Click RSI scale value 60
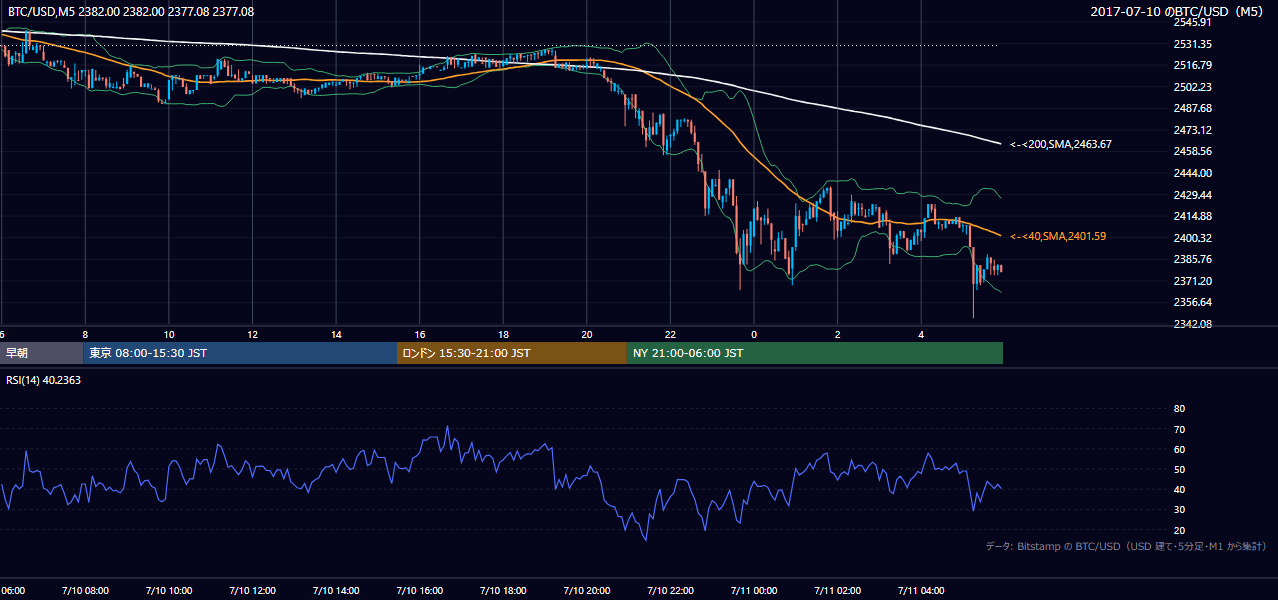 [1179, 449]
